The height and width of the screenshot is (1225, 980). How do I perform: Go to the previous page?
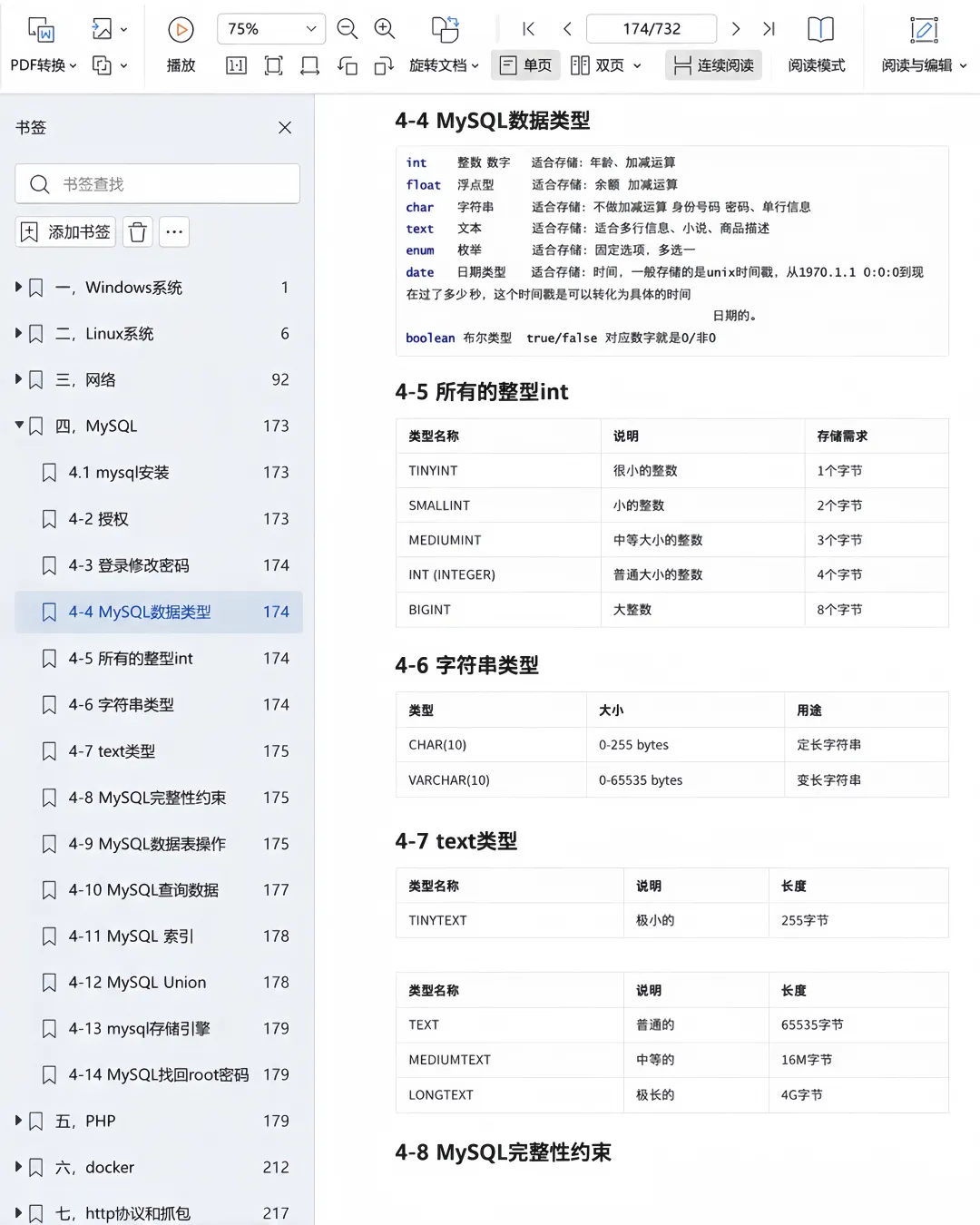tap(567, 29)
